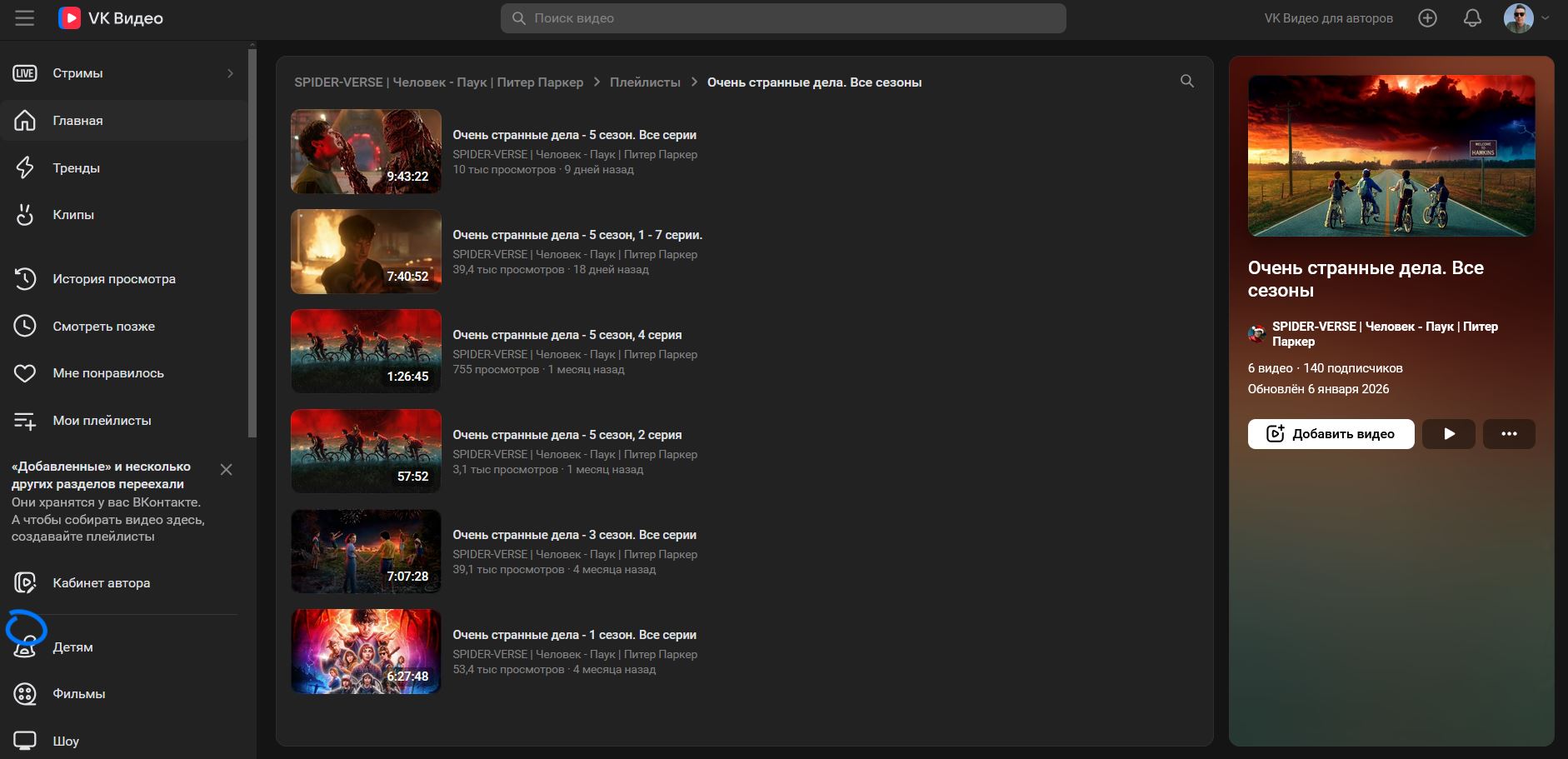Click the upload video plus icon
This screenshot has width=1568, height=759.
click(1427, 18)
